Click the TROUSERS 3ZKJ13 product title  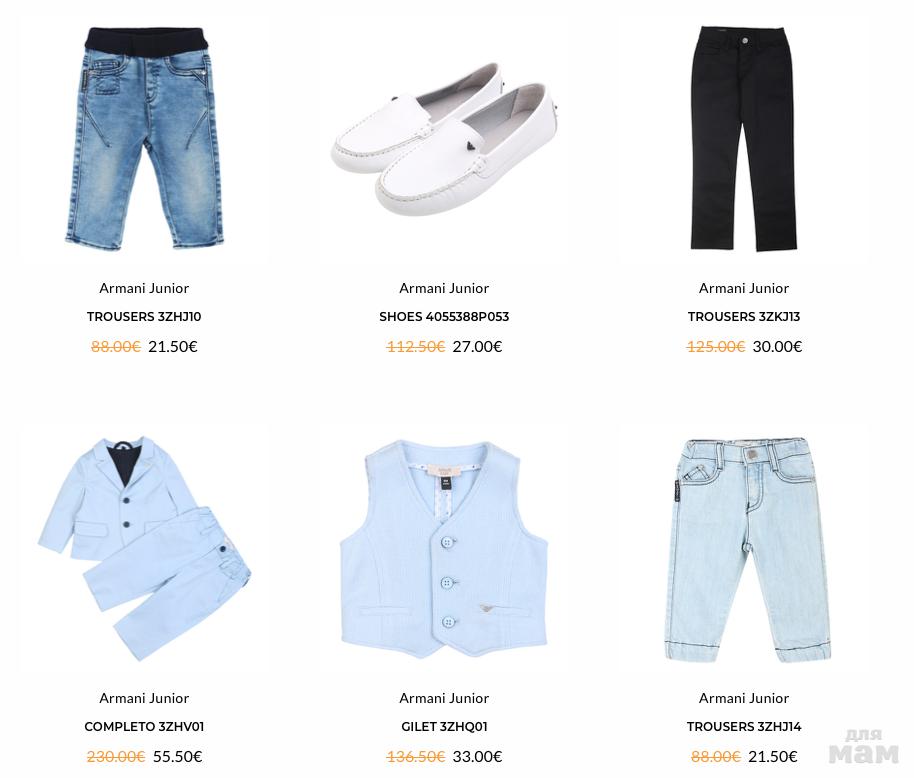click(744, 316)
